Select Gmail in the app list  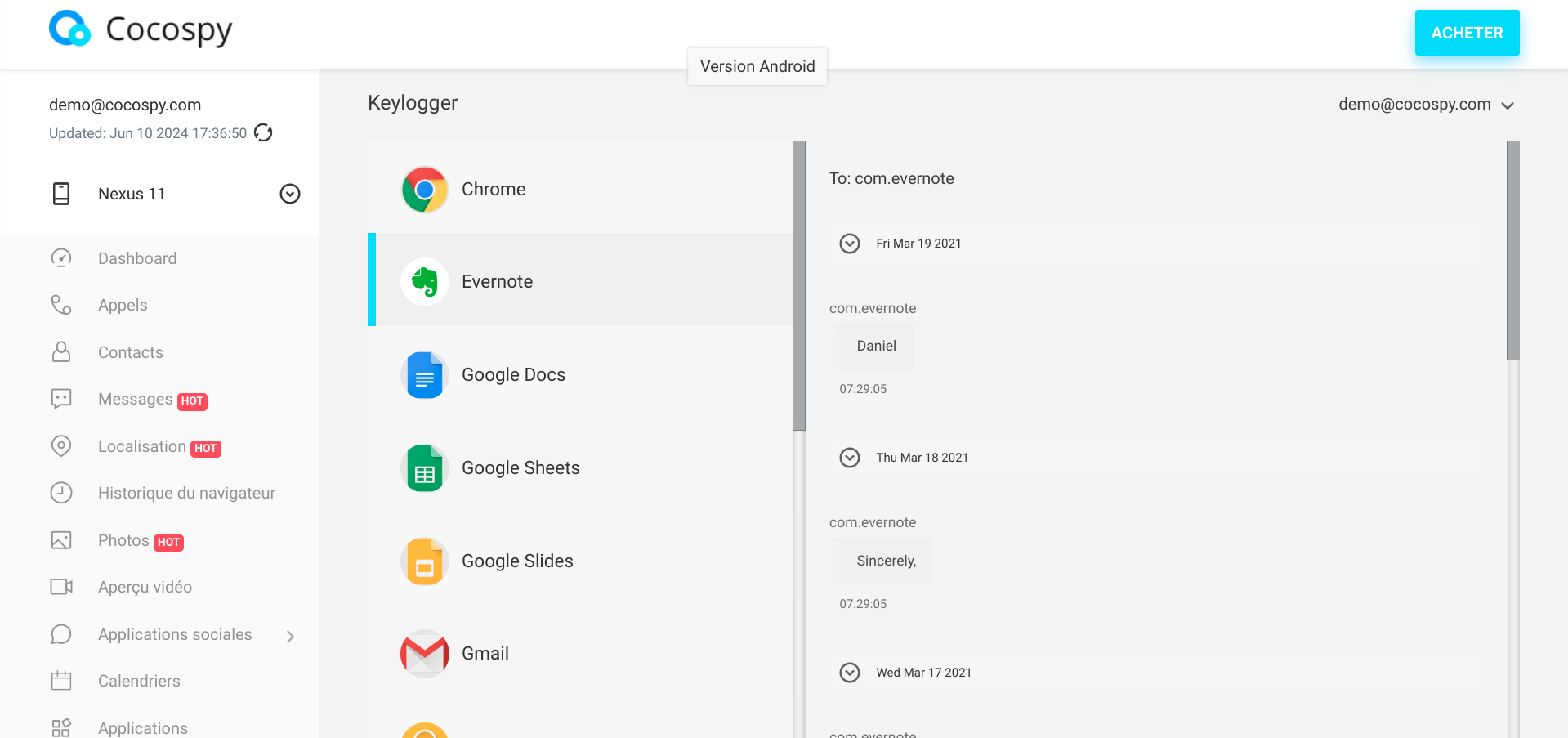tap(580, 652)
